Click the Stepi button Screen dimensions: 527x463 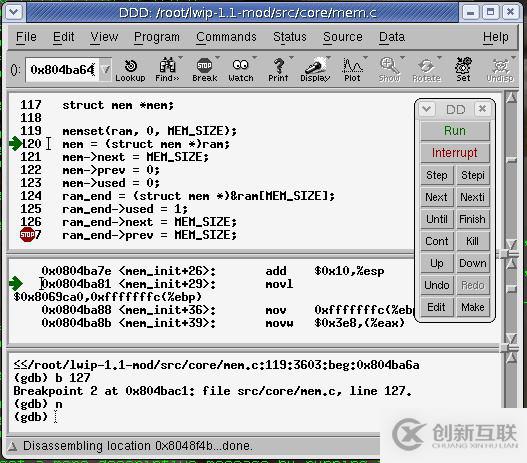(473, 175)
